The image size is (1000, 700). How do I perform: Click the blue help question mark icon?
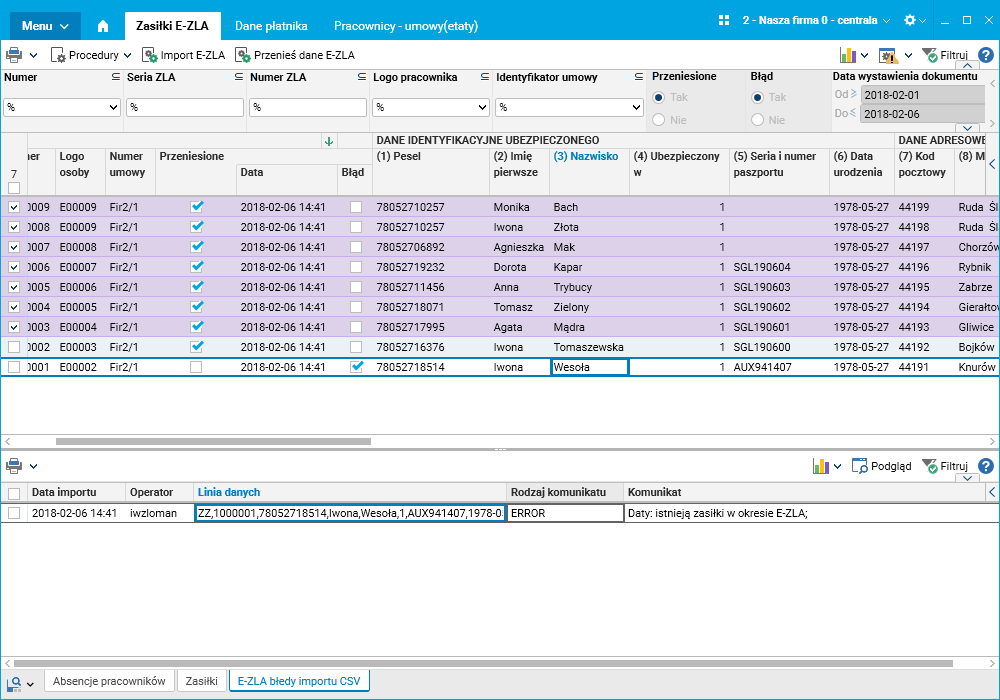click(985, 55)
